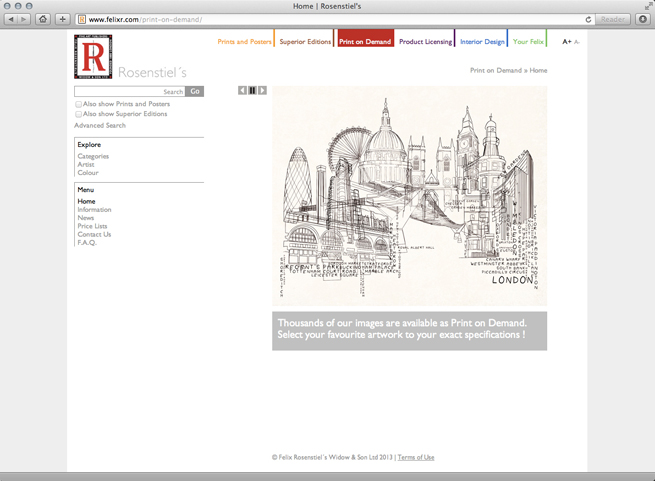Open Contact Us in the Menu
The height and width of the screenshot is (481, 655).
pos(94,234)
